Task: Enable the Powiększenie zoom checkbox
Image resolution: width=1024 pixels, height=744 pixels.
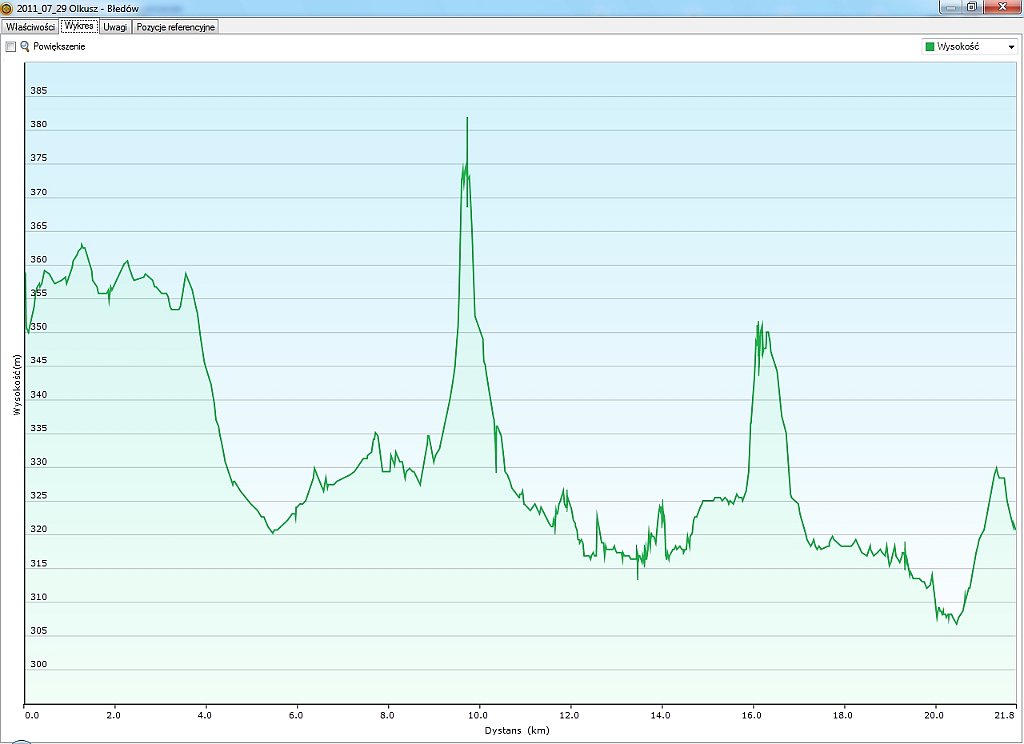Action: [x=11, y=47]
